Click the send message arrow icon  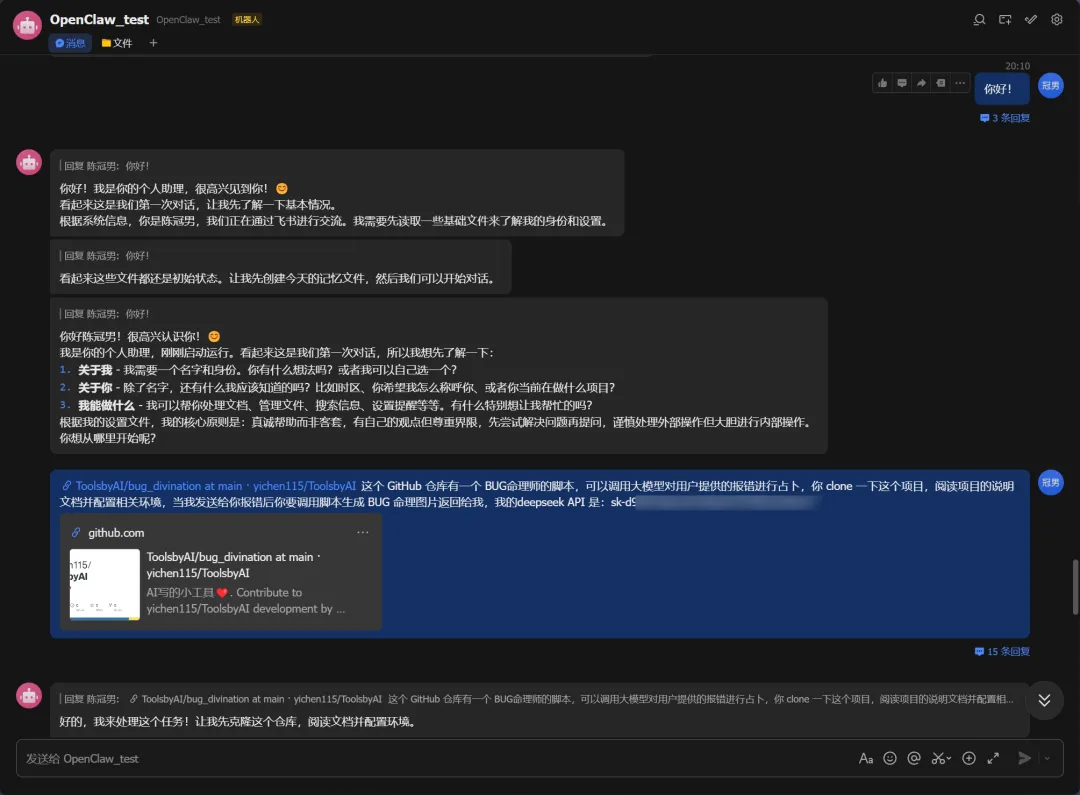coord(1024,758)
